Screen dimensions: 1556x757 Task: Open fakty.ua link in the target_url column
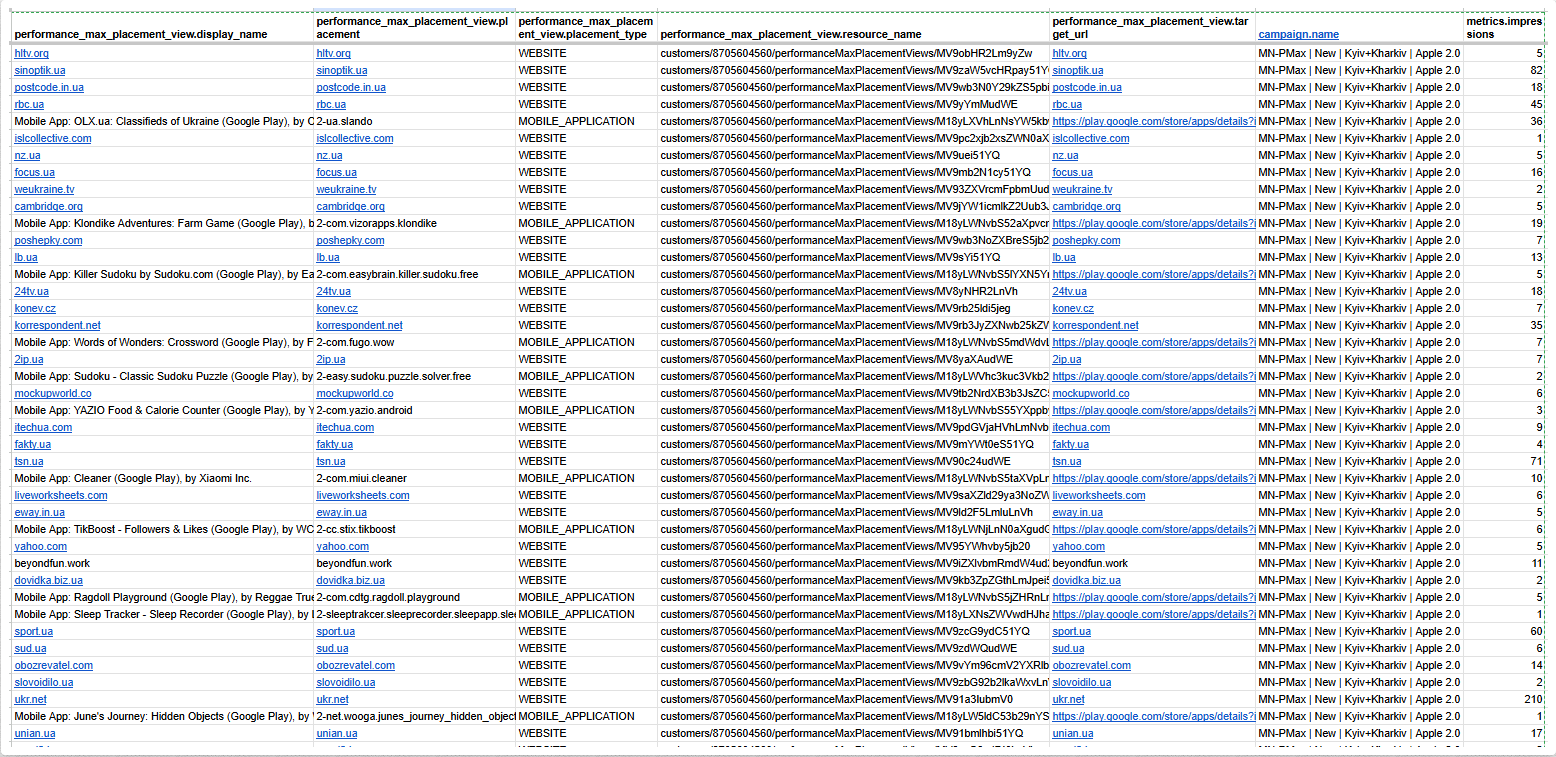pyautogui.click(x=1070, y=444)
